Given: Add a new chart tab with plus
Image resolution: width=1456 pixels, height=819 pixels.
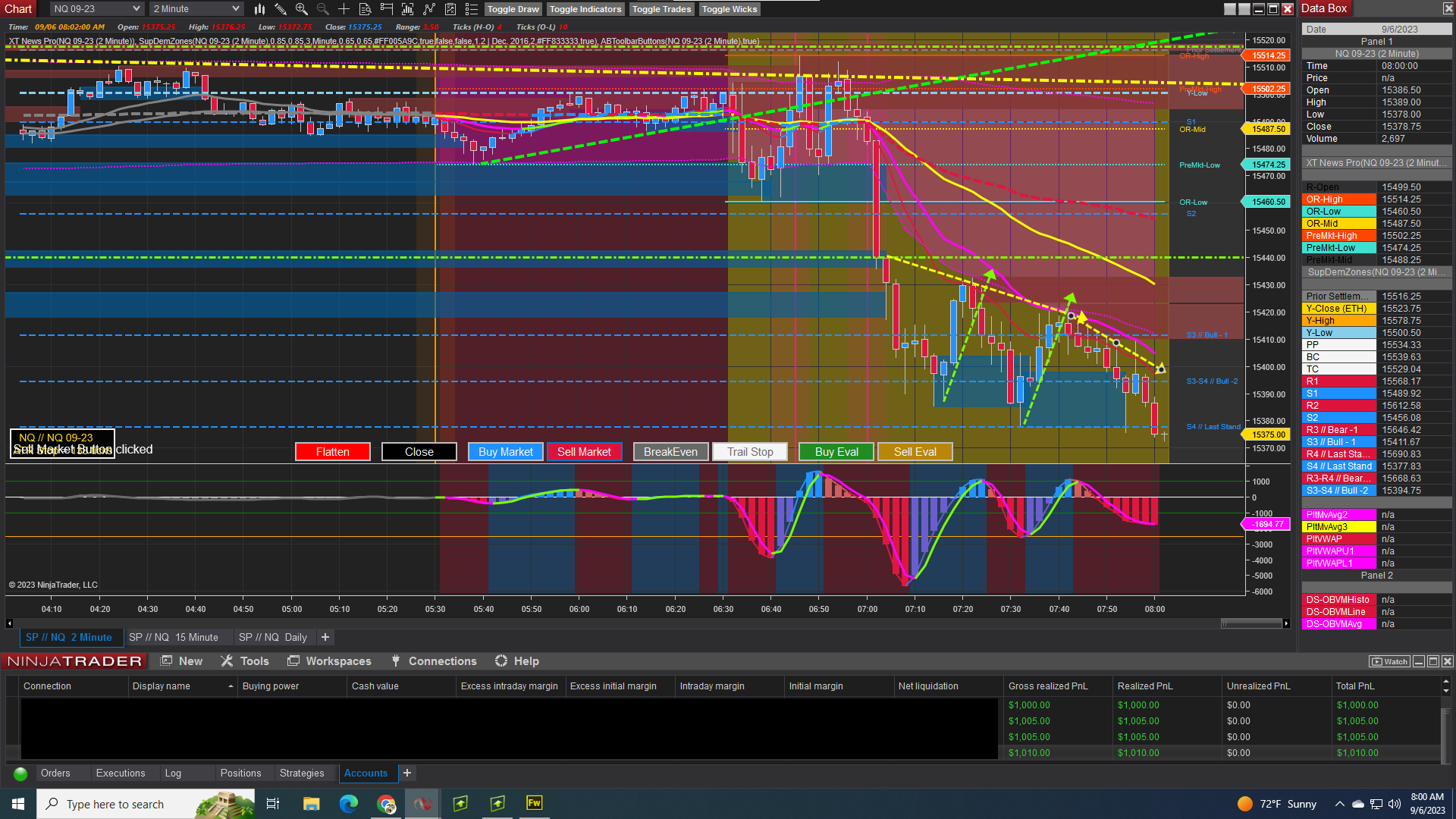Looking at the screenshot, I should point(325,638).
